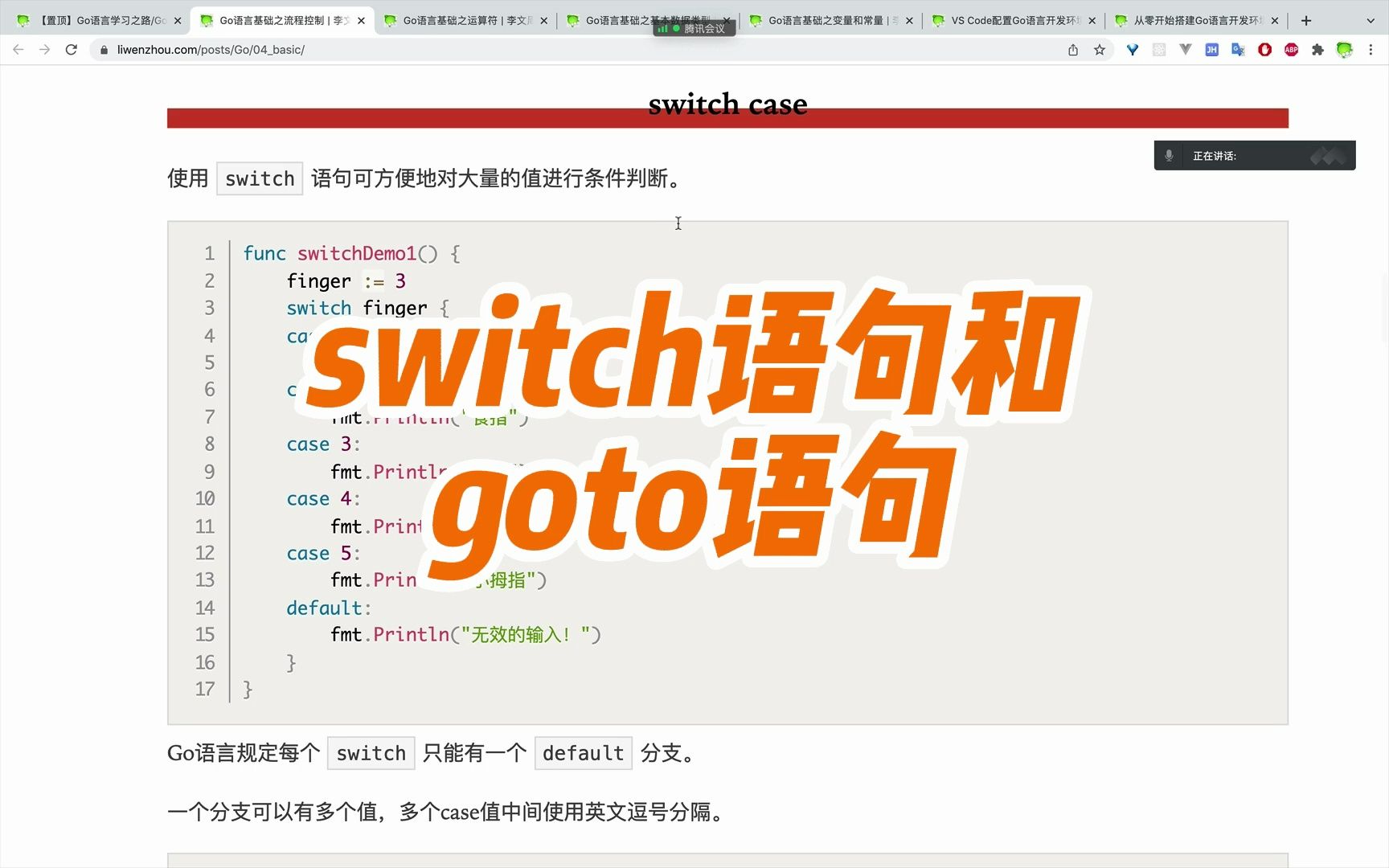
Task: Switch to the Go语言基础之变量和常量 tab
Action: pyautogui.click(x=830, y=21)
